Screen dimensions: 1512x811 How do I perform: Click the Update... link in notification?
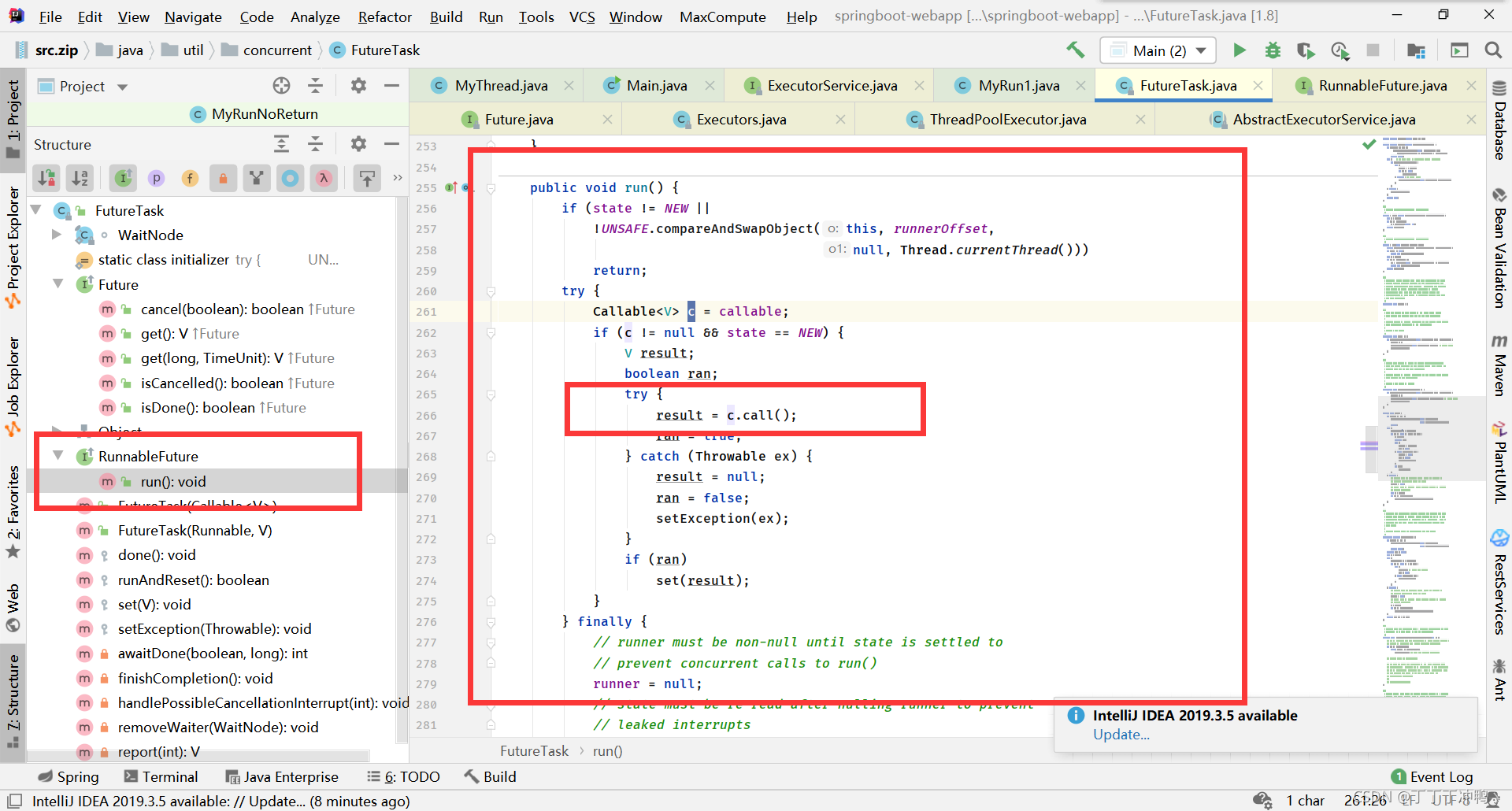tap(1121, 735)
